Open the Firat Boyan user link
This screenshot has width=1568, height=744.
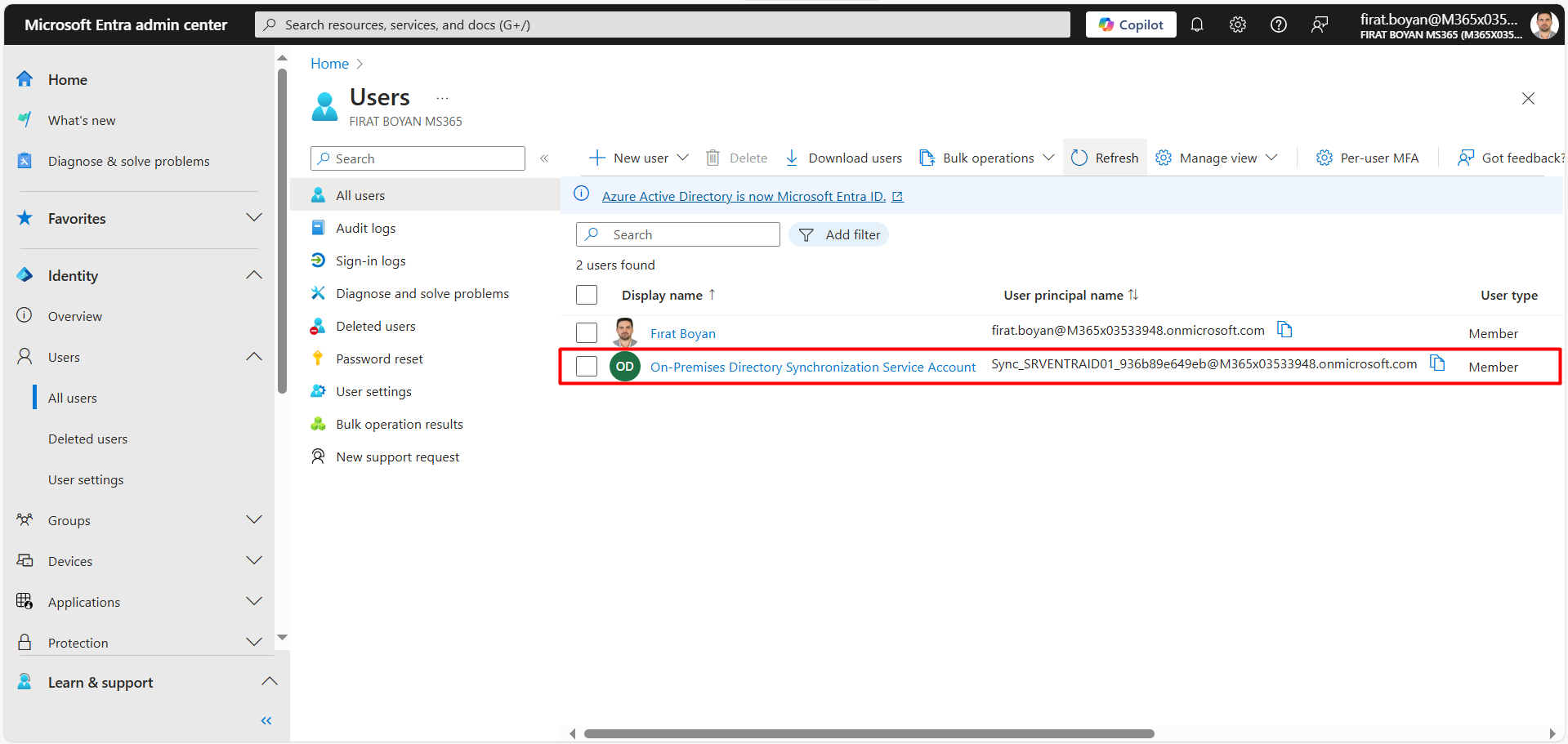click(683, 333)
